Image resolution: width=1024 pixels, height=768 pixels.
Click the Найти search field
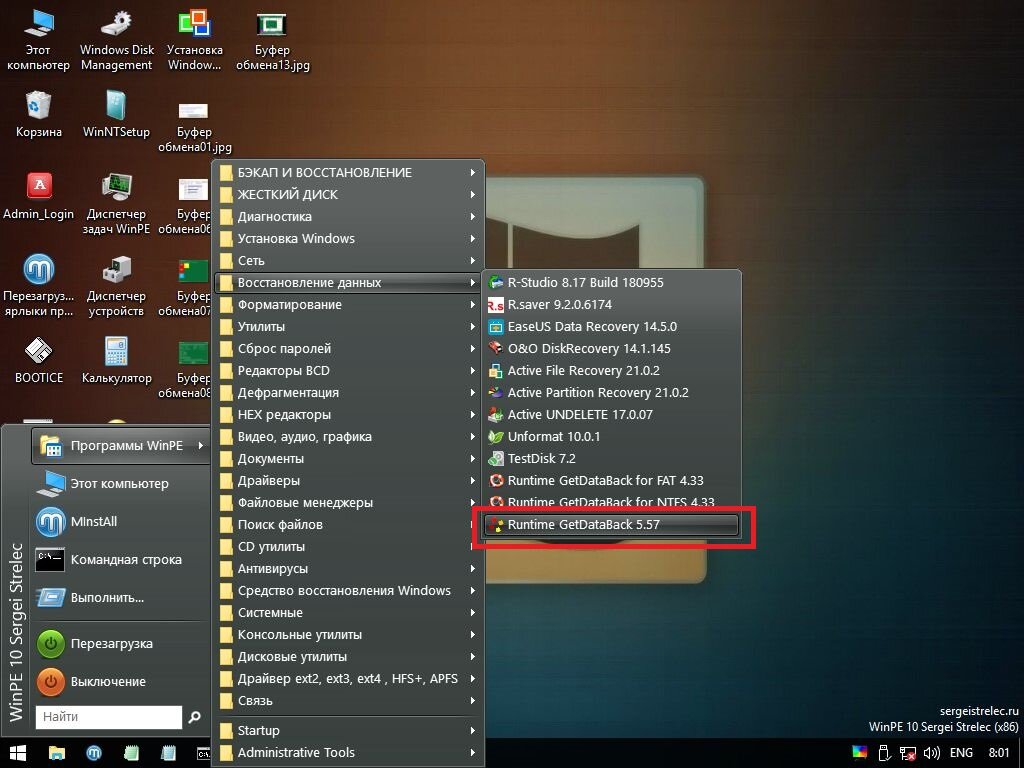(108, 717)
